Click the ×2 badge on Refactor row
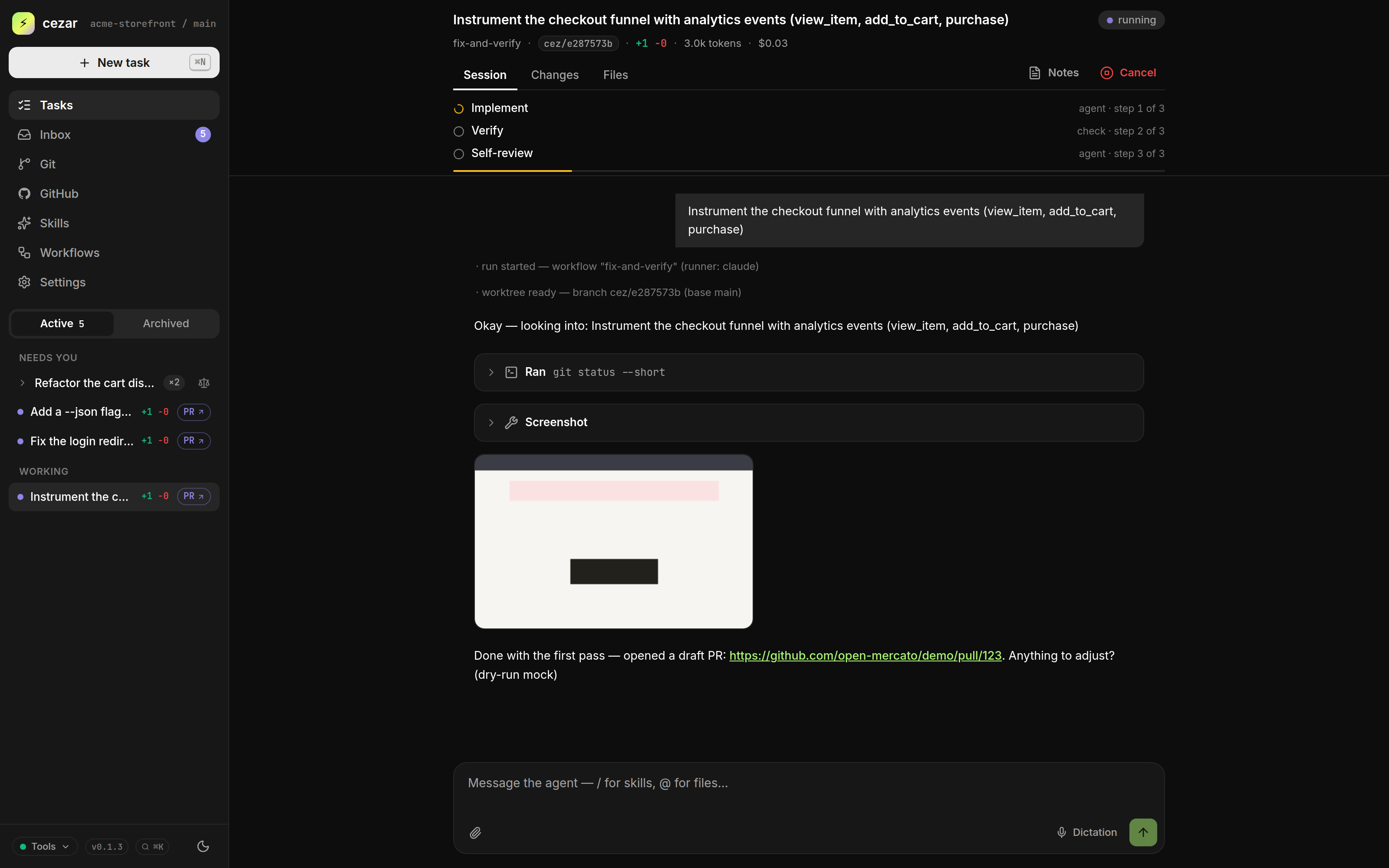 coord(174,382)
